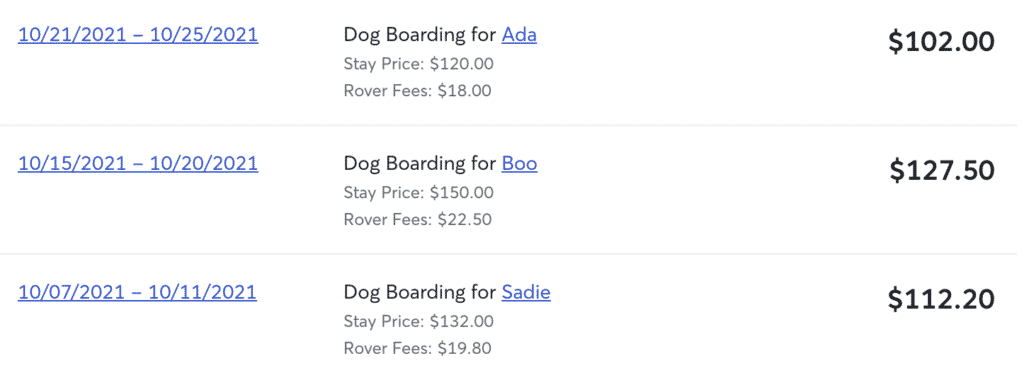The width and height of the screenshot is (1024, 368).
Task: Click the Stay Price: $120.00 line
Action: [419, 64]
